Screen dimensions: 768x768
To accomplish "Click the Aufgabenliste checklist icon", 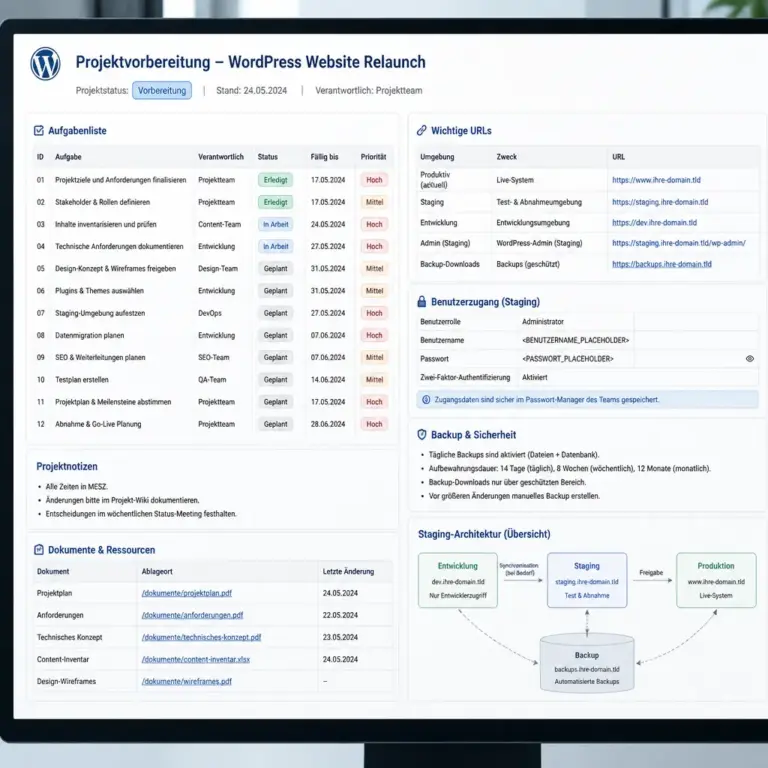I will pyautogui.click(x=39, y=131).
